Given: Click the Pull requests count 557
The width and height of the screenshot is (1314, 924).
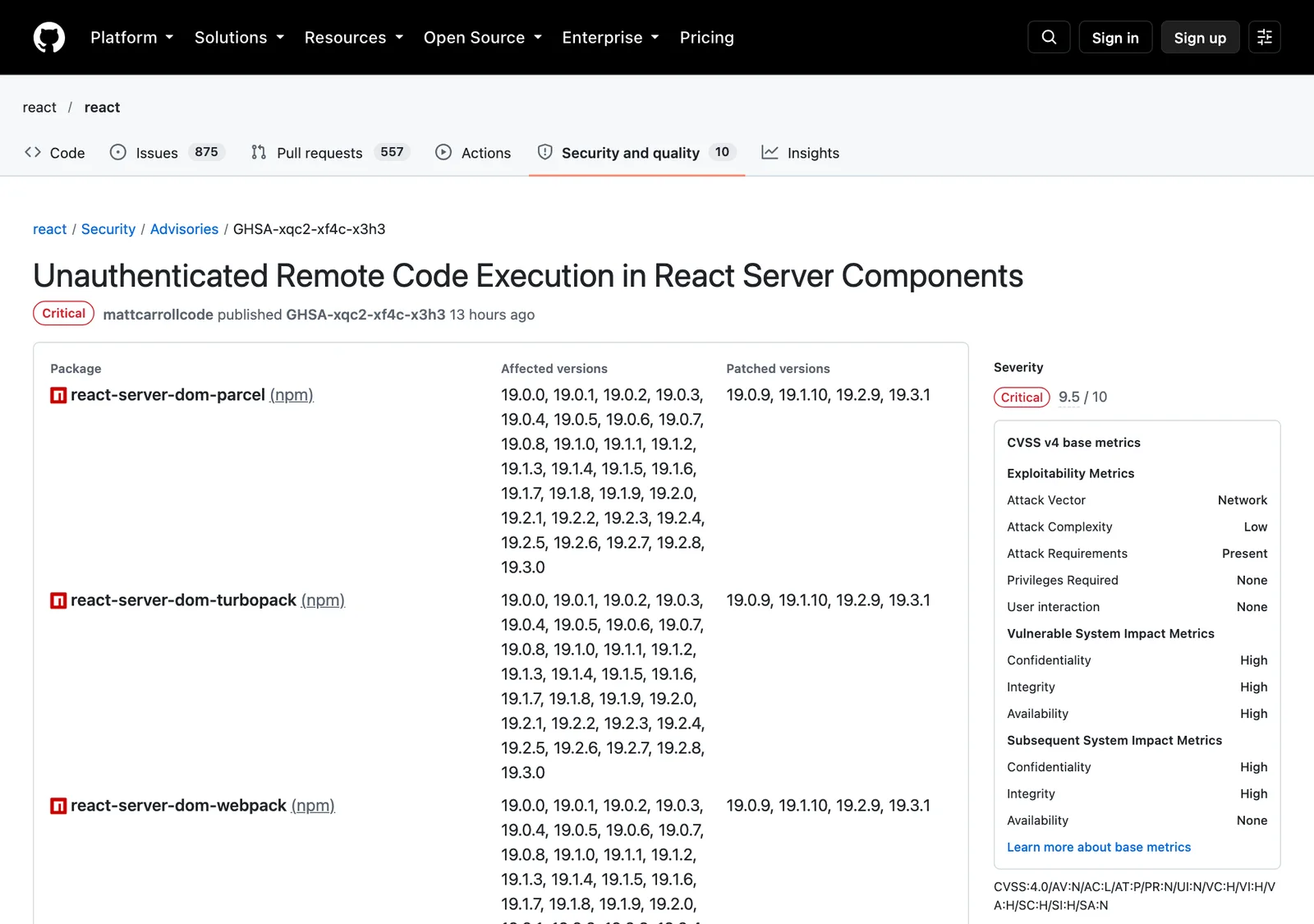Looking at the screenshot, I should pyautogui.click(x=392, y=152).
